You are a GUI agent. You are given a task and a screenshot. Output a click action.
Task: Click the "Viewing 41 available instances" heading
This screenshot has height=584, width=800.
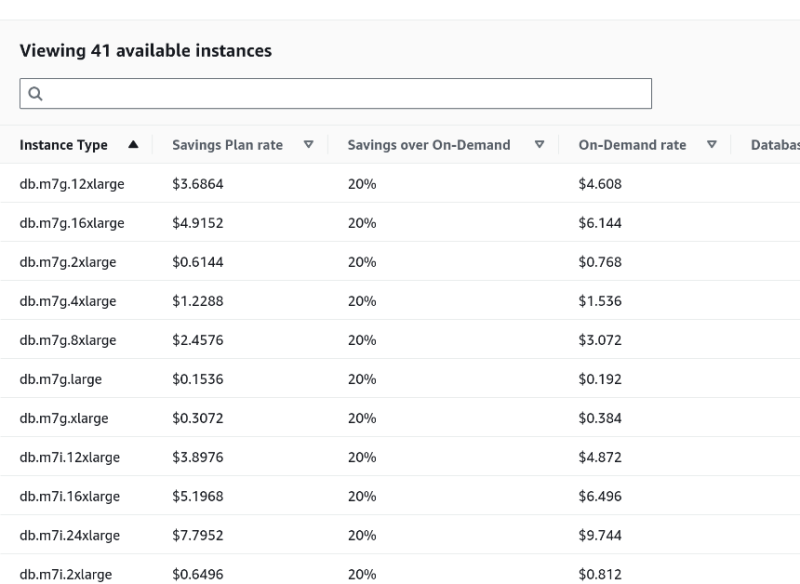[x=146, y=50]
